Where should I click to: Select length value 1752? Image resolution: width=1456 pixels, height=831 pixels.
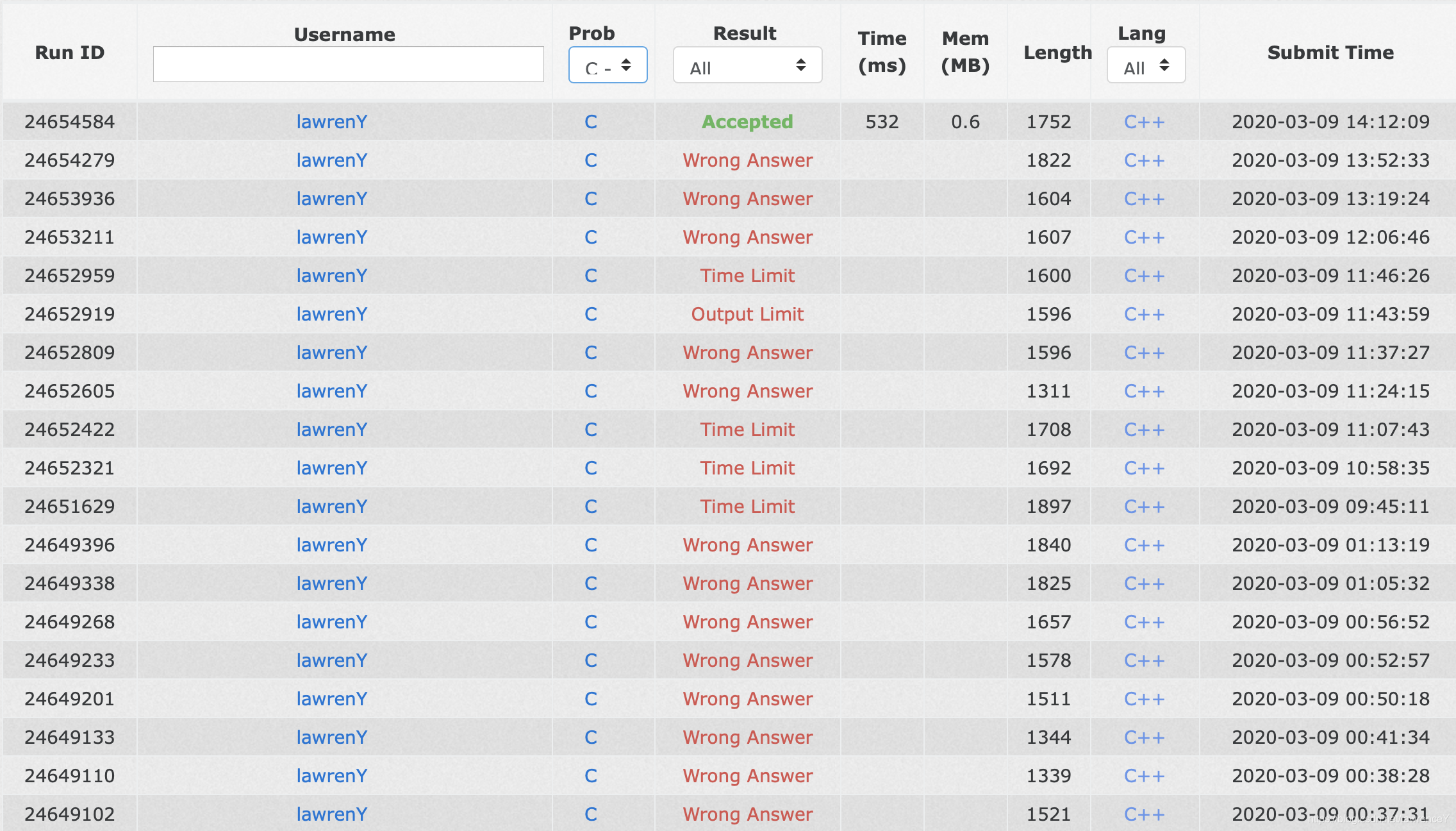click(1049, 122)
